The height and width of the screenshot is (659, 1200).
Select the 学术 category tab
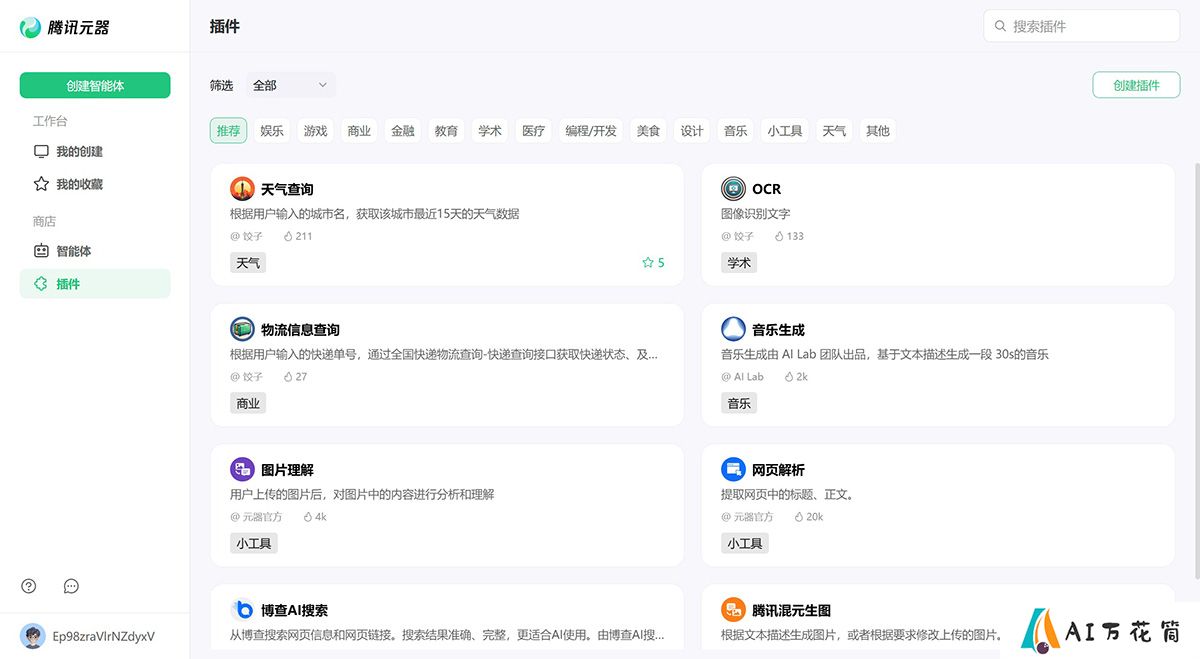click(490, 131)
